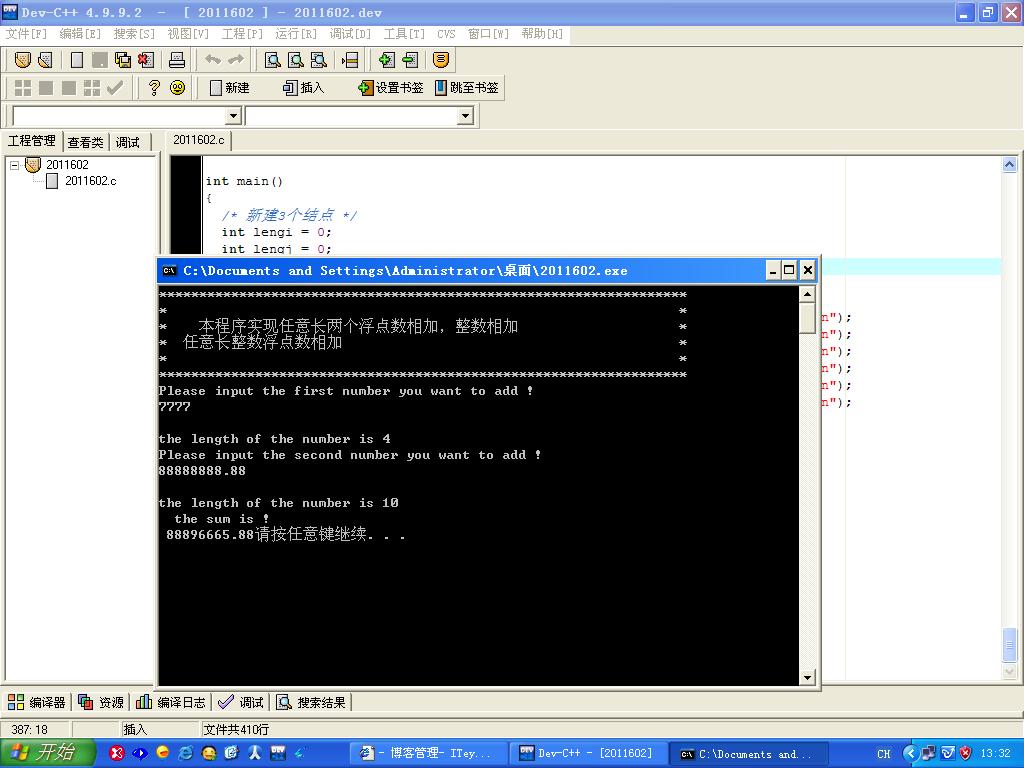Image resolution: width=1024 pixels, height=768 pixels.
Task: Click the first magnifier find icon
Action: coord(272,60)
